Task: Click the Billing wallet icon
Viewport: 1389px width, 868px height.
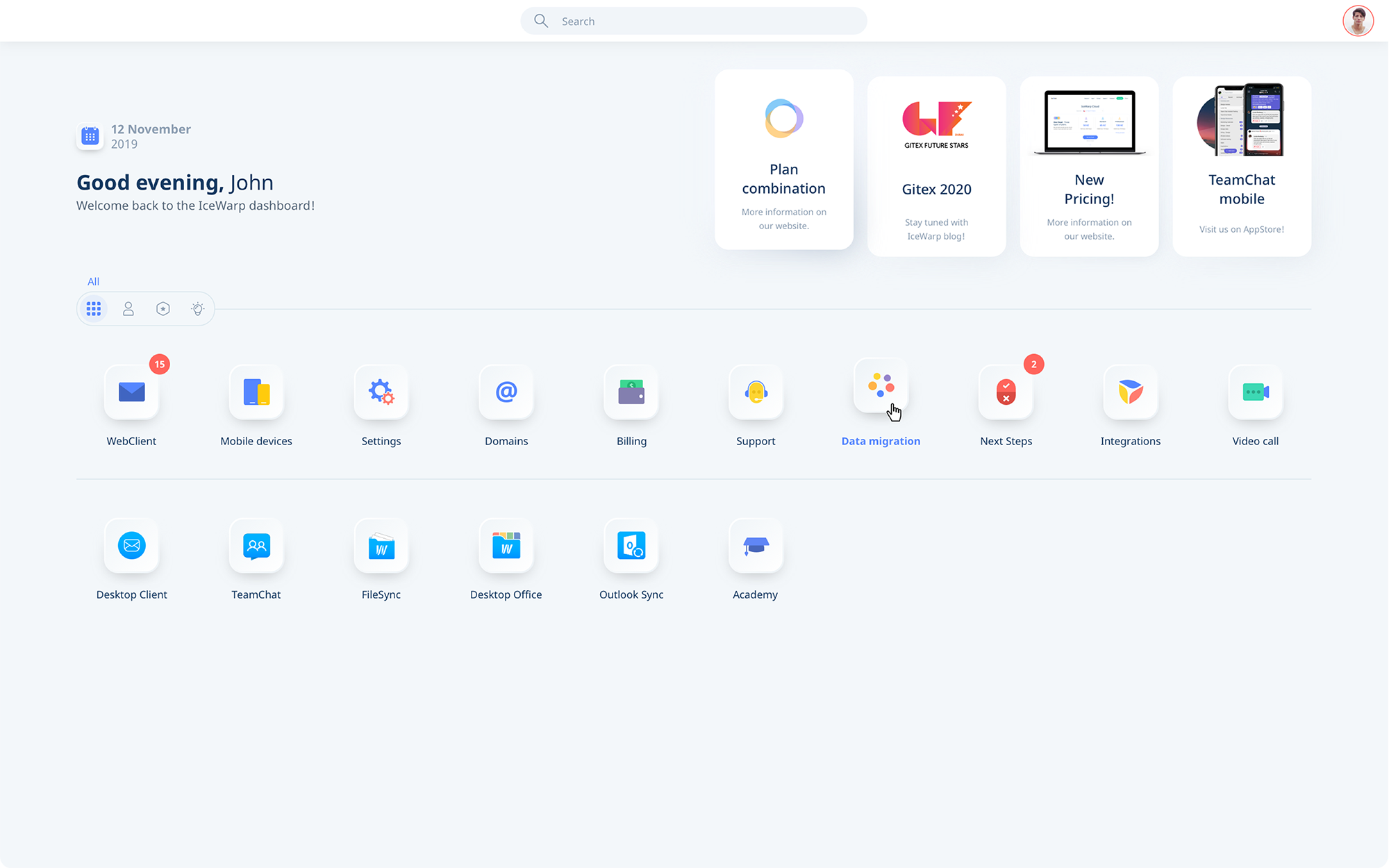Action: 631,392
